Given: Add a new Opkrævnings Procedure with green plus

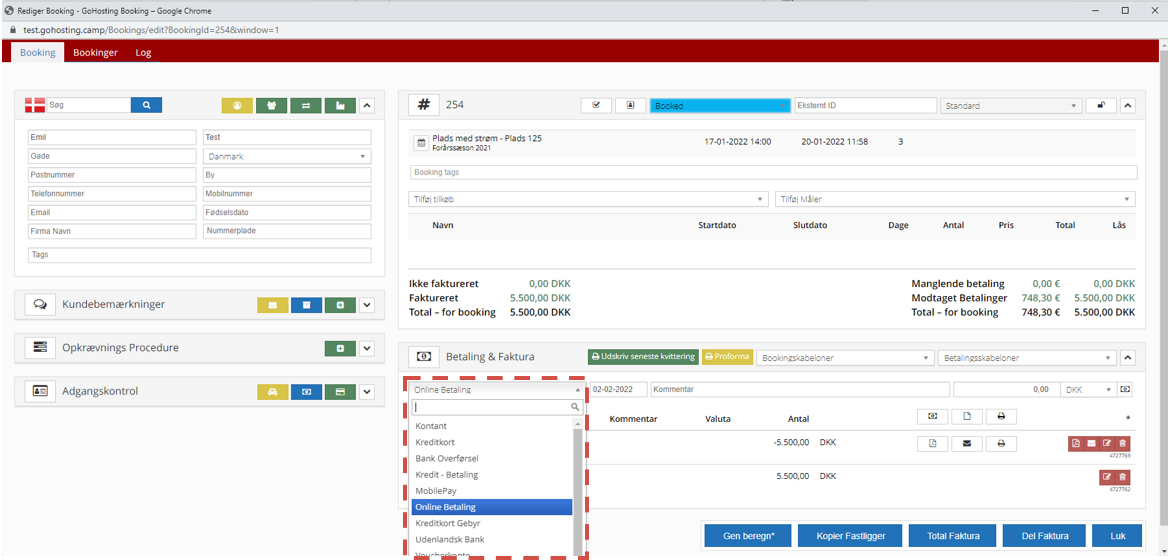Looking at the screenshot, I should [x=340, y=348].
